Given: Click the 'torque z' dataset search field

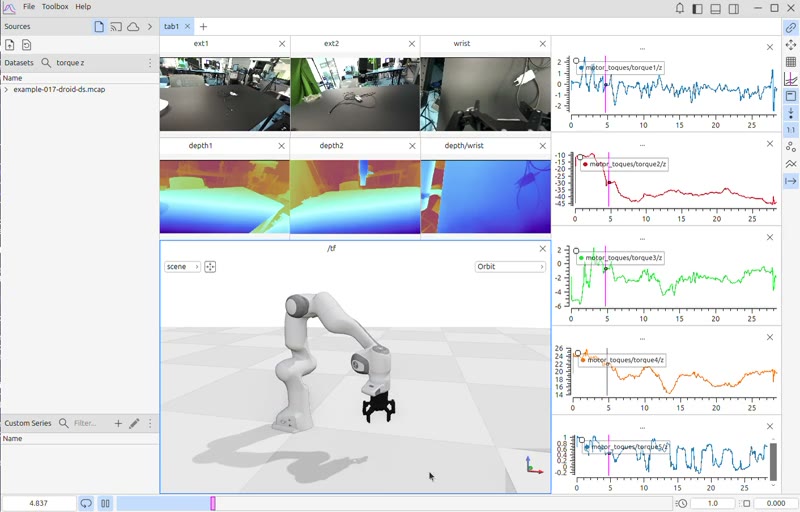Looking at the screenshot, I should (98, 63).
